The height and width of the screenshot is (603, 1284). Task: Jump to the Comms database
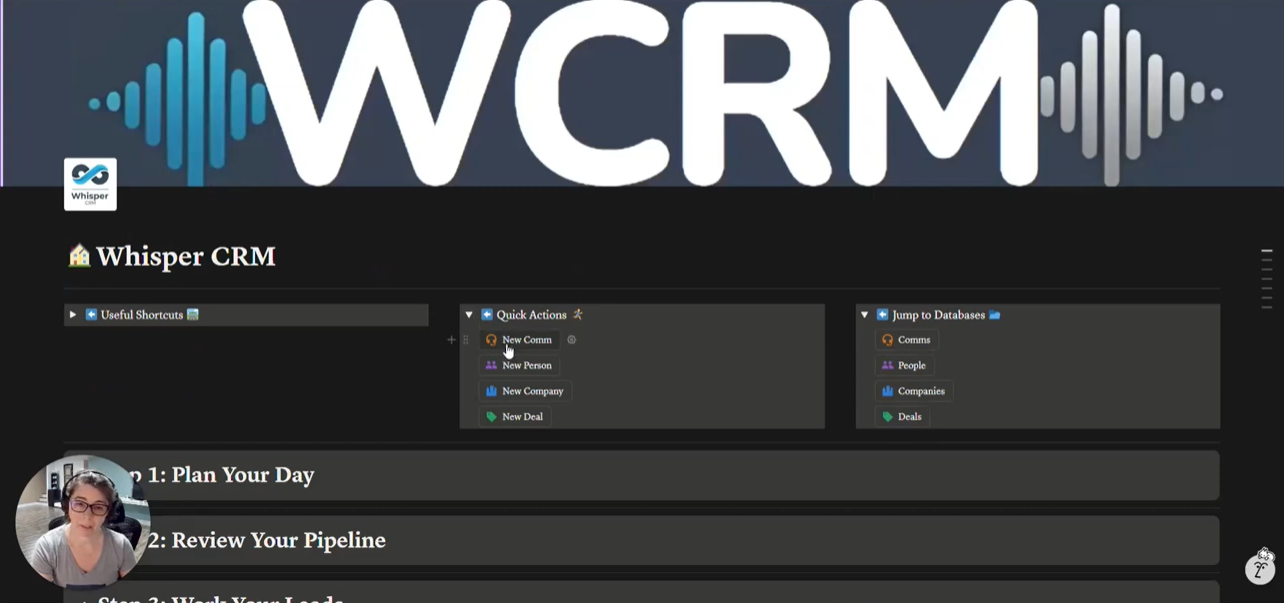point(906,340)
